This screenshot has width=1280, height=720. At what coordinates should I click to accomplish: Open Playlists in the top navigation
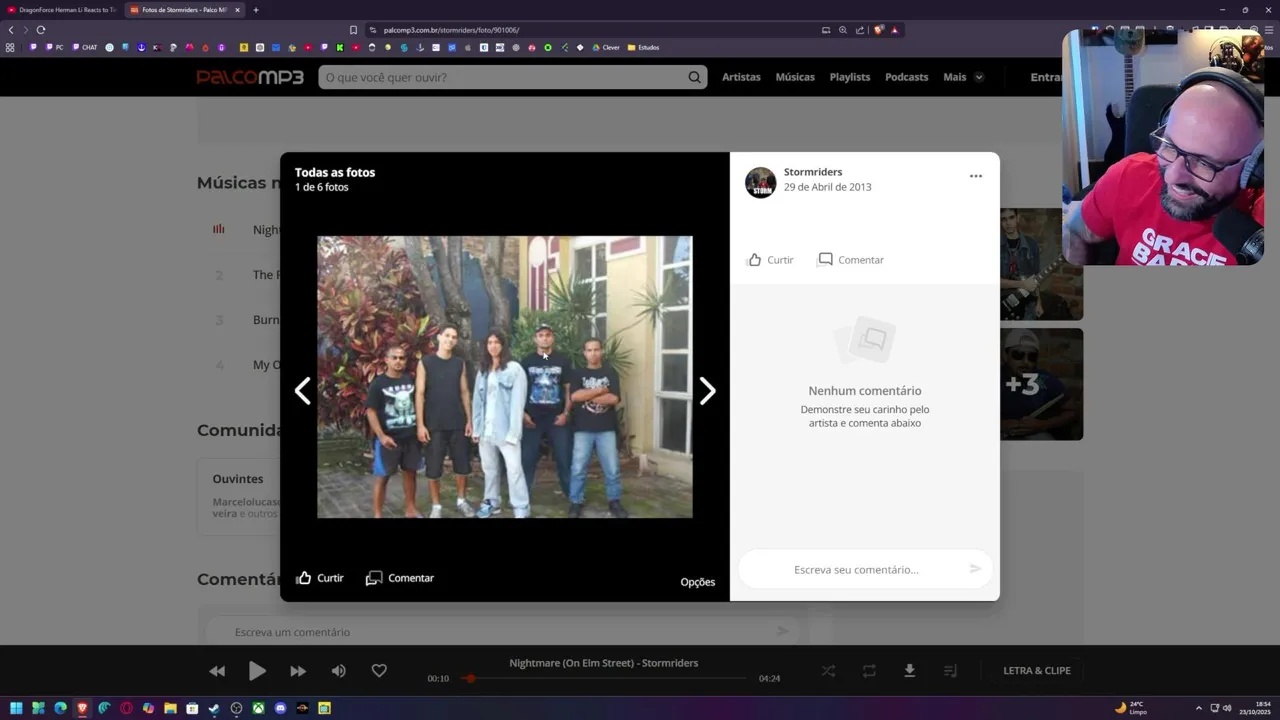pyautogui.click(x=850, y=77)
